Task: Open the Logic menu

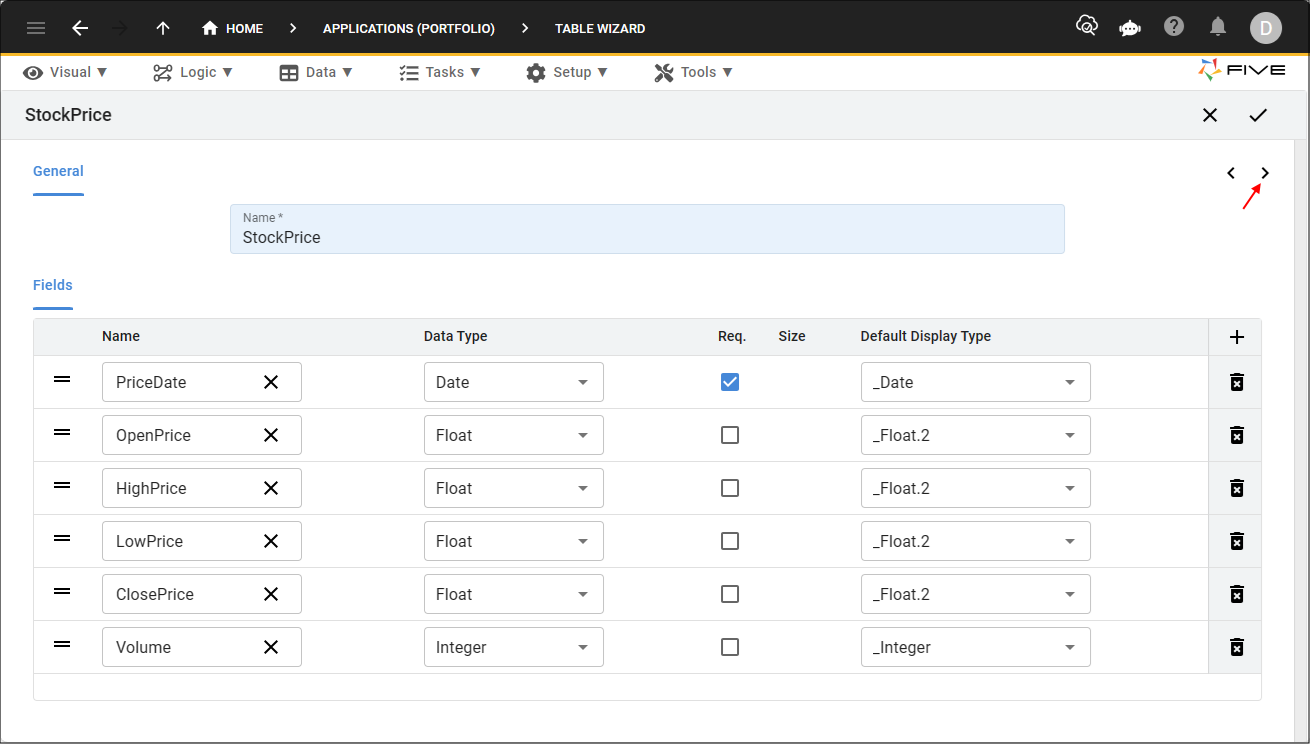Action: [193, 72]
